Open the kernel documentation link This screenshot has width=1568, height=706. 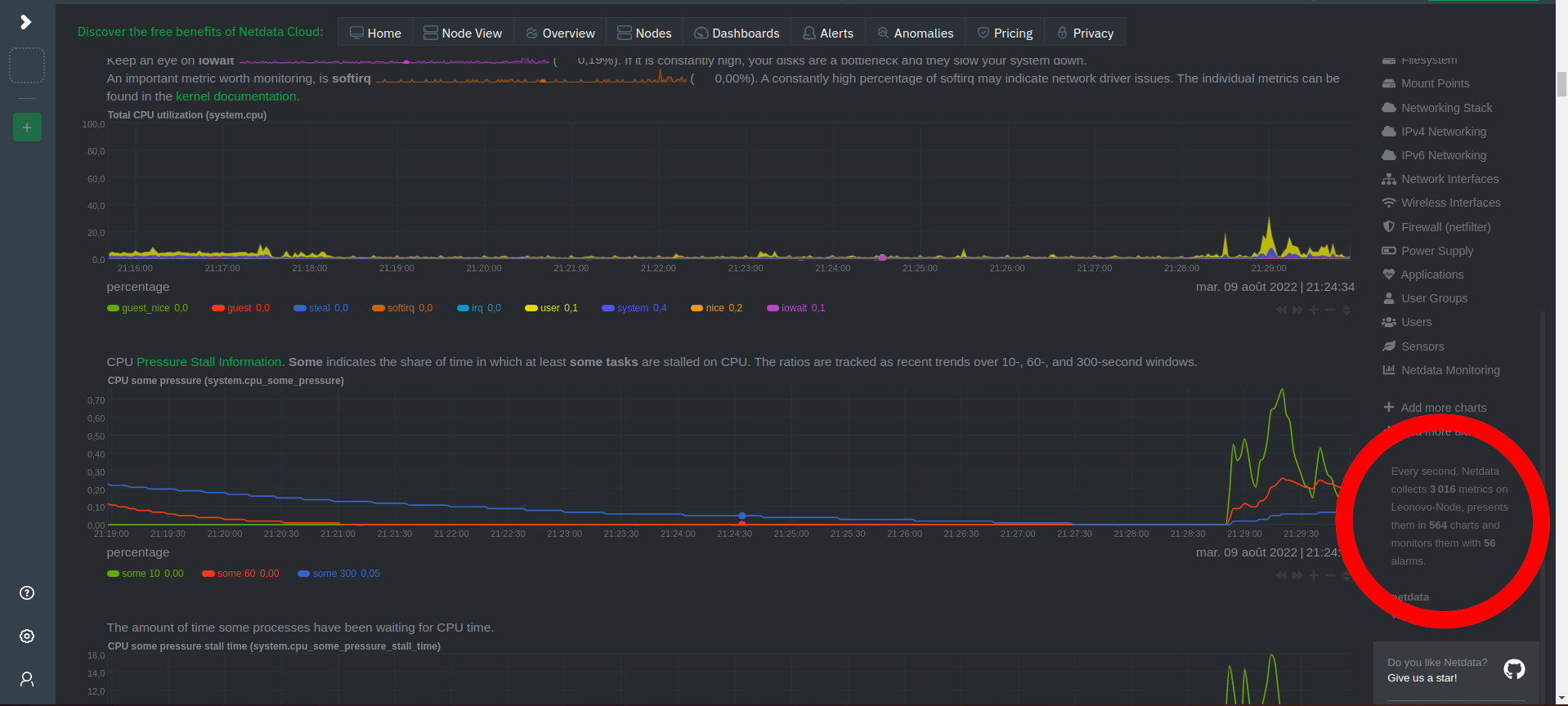(x=236, y=96)
